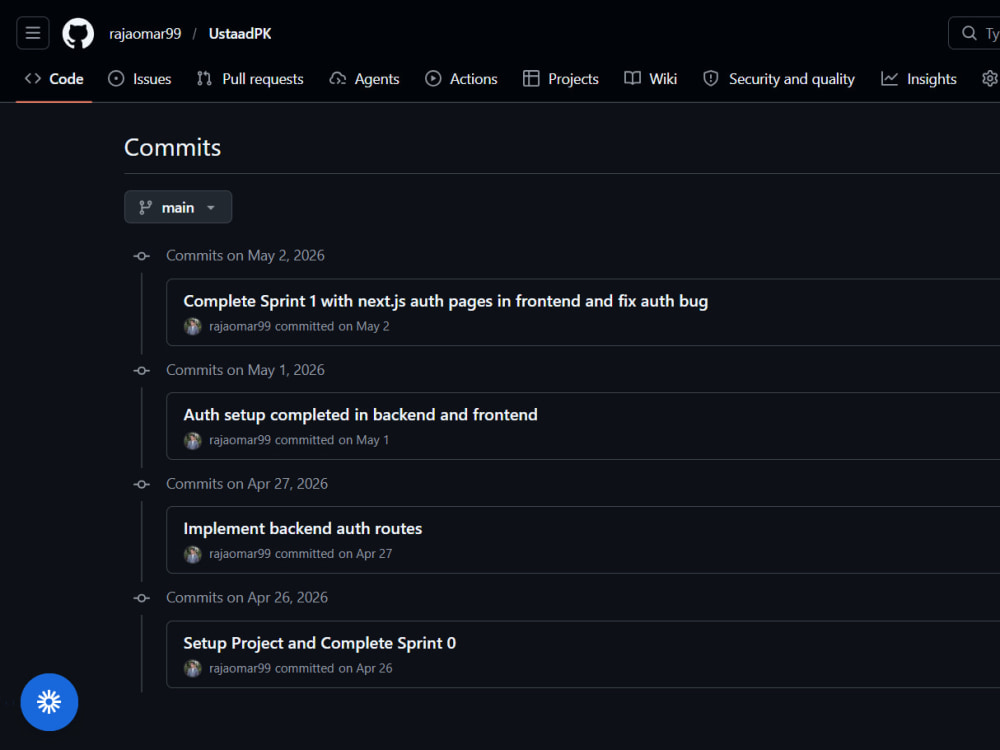Click the search magnifier icon
The height and width of the screenshot is (750, 1000).
click(969, 33)
